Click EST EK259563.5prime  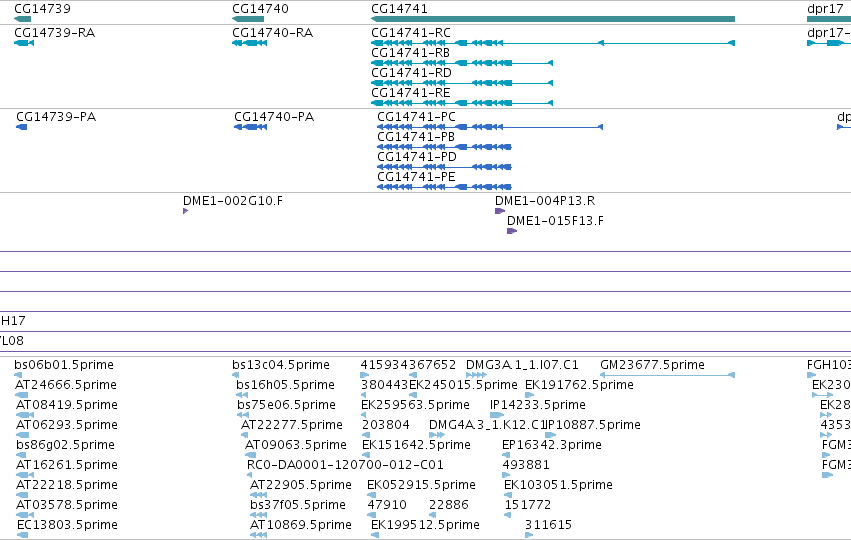(x=415, y=405)
